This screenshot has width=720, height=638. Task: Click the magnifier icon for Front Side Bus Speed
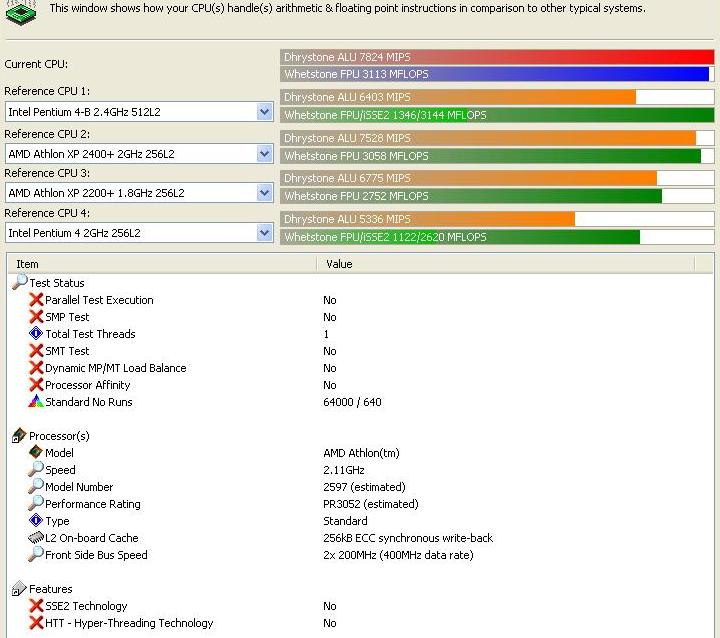pyautogui.click(x=36, y=554)
